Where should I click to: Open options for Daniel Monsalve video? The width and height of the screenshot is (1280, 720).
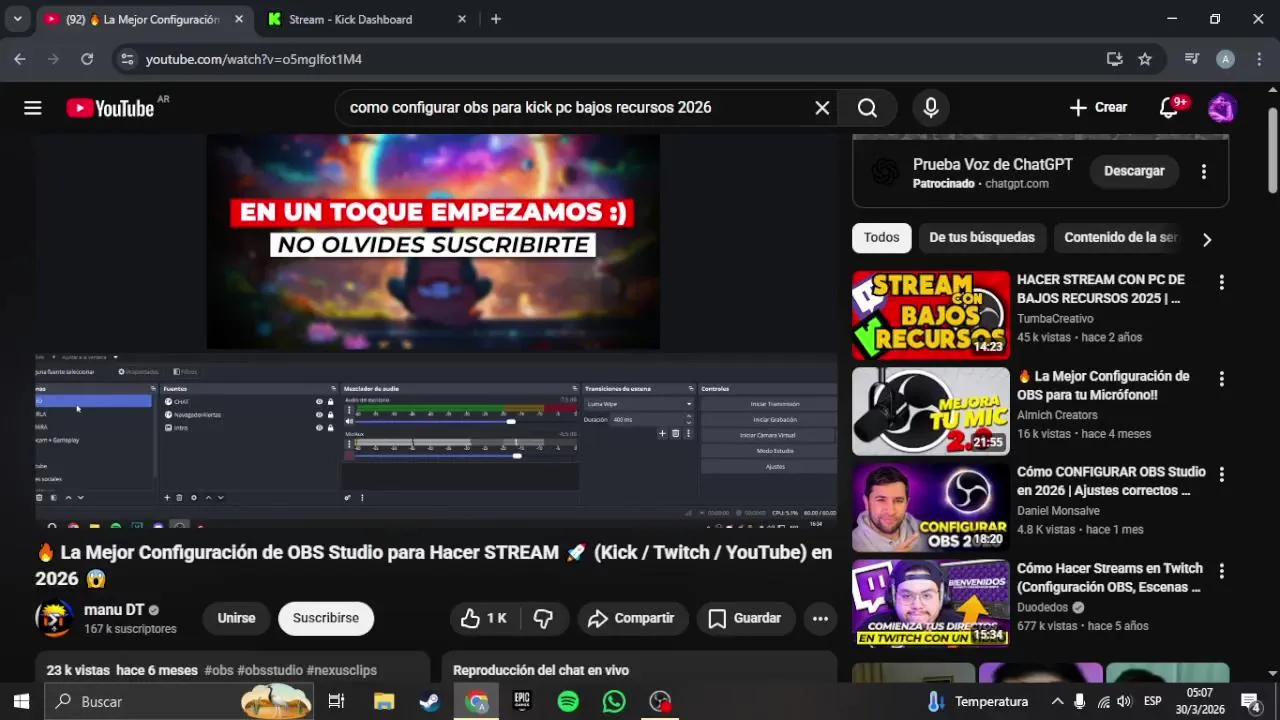[1221, 475]
